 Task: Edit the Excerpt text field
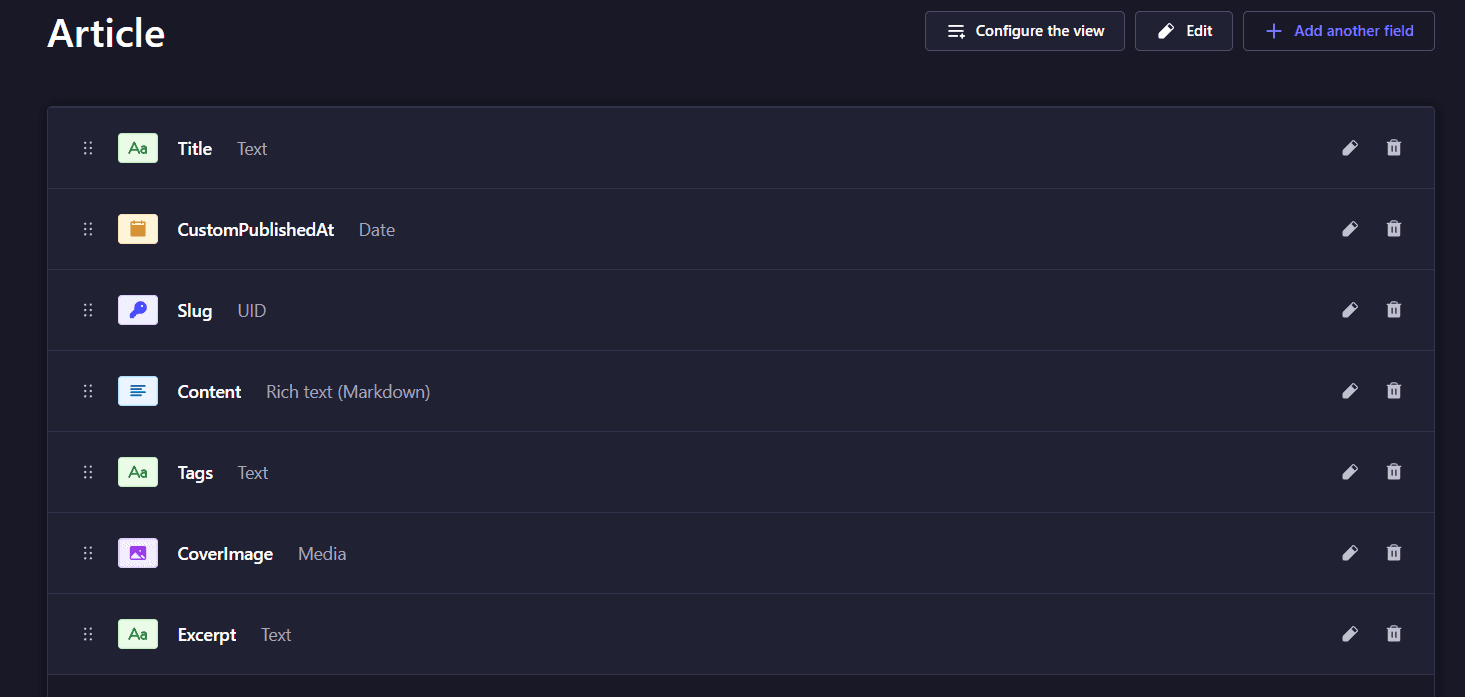(1350, 634)
